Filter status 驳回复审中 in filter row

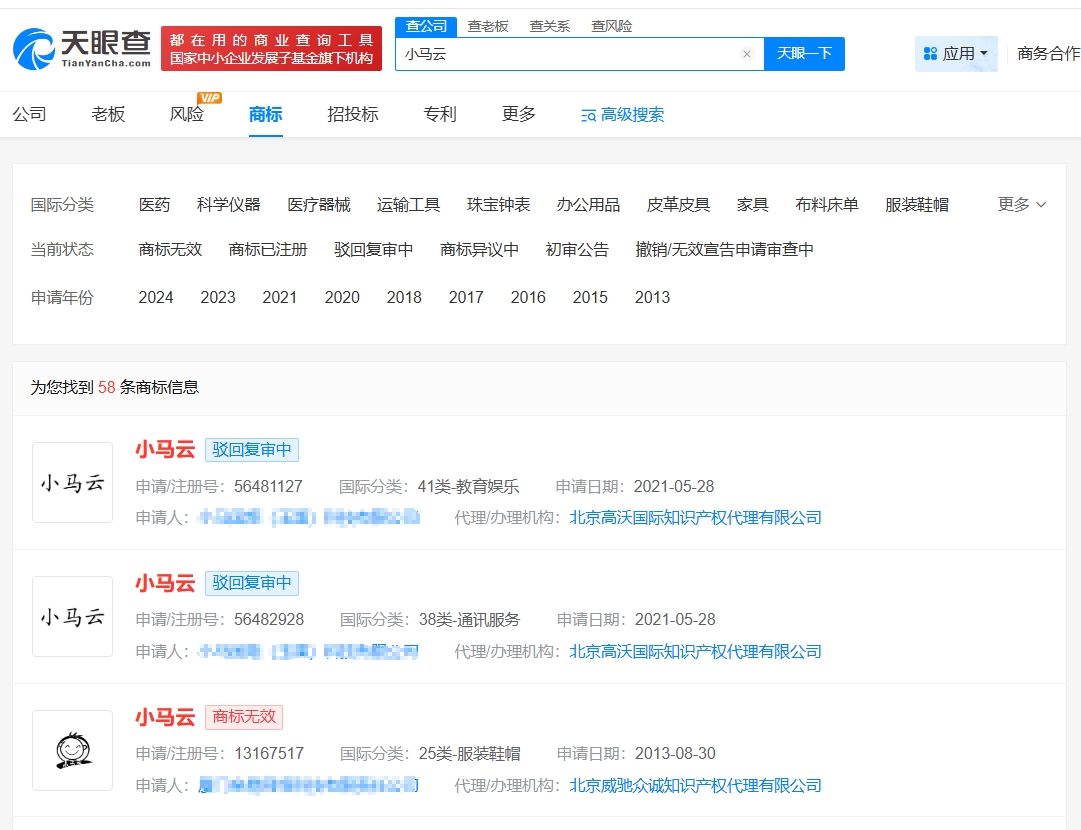(374, 250)
